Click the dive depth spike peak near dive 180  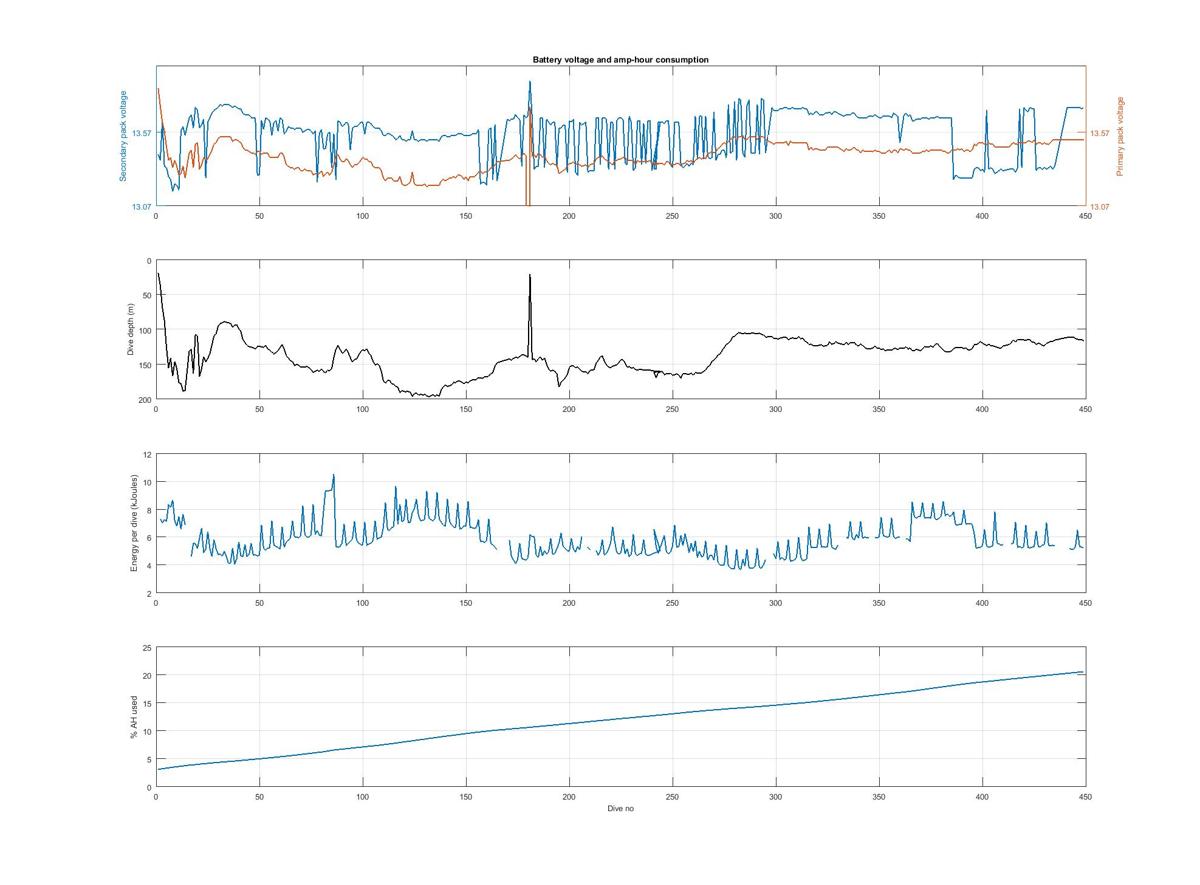530,275
